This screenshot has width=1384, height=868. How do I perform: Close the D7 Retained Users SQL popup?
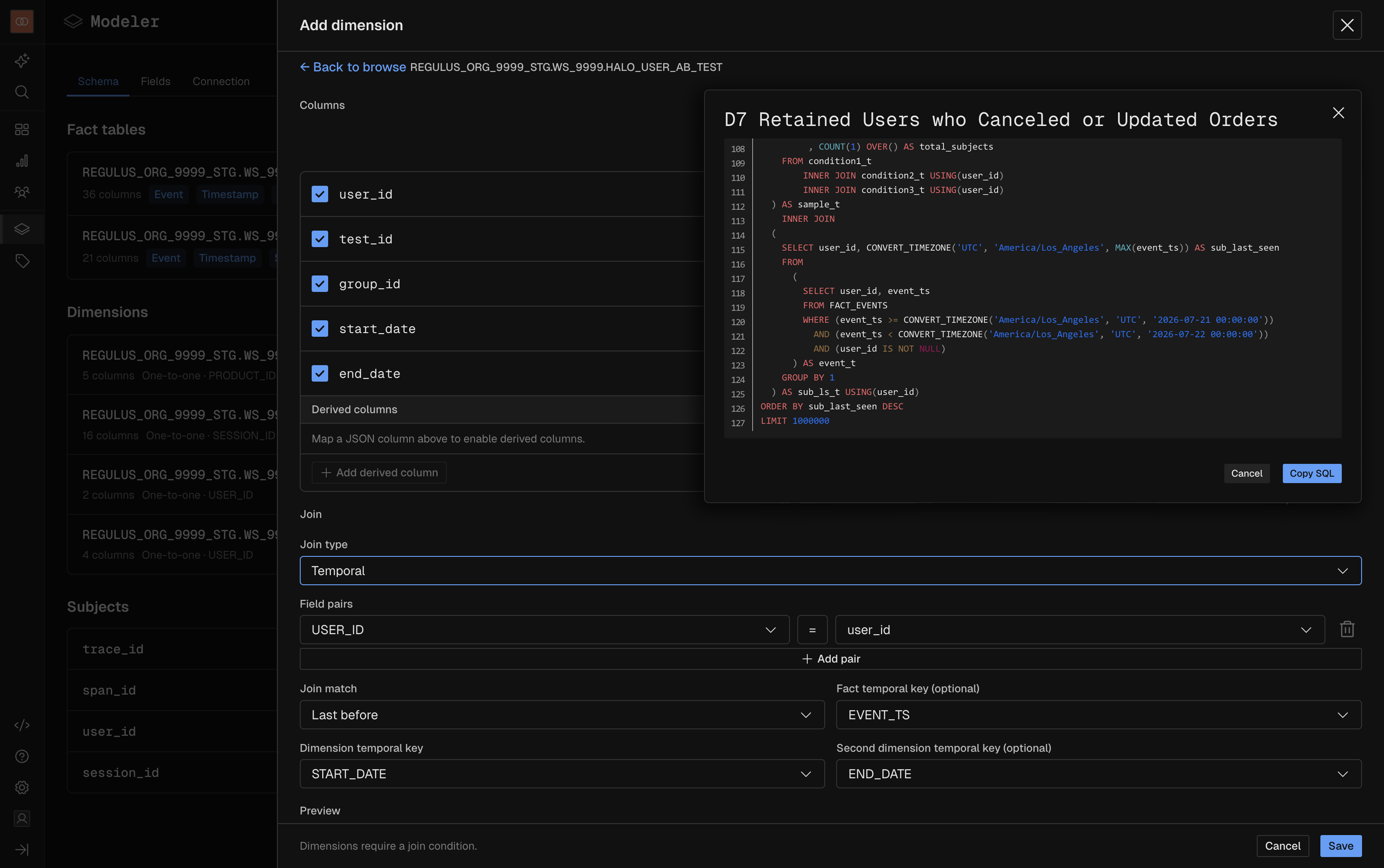1338,113
